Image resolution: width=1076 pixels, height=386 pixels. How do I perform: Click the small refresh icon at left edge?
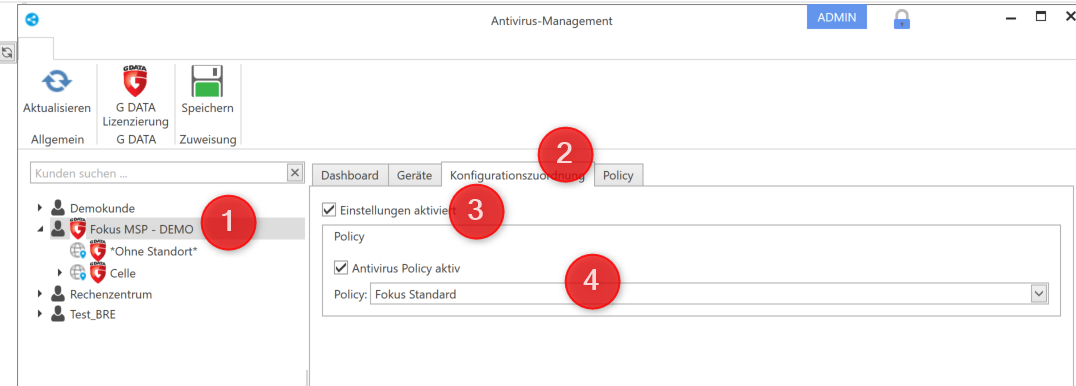pos(8,52)
